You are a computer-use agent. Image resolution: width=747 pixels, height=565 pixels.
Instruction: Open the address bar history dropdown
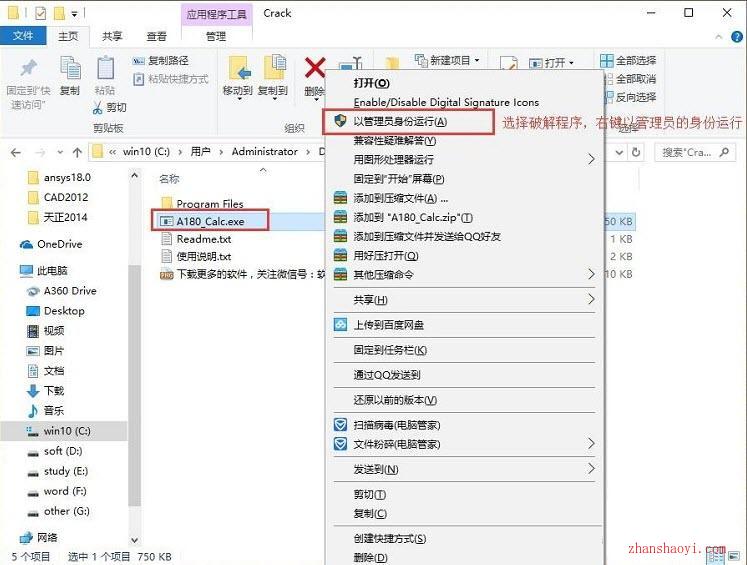(619, 152)
